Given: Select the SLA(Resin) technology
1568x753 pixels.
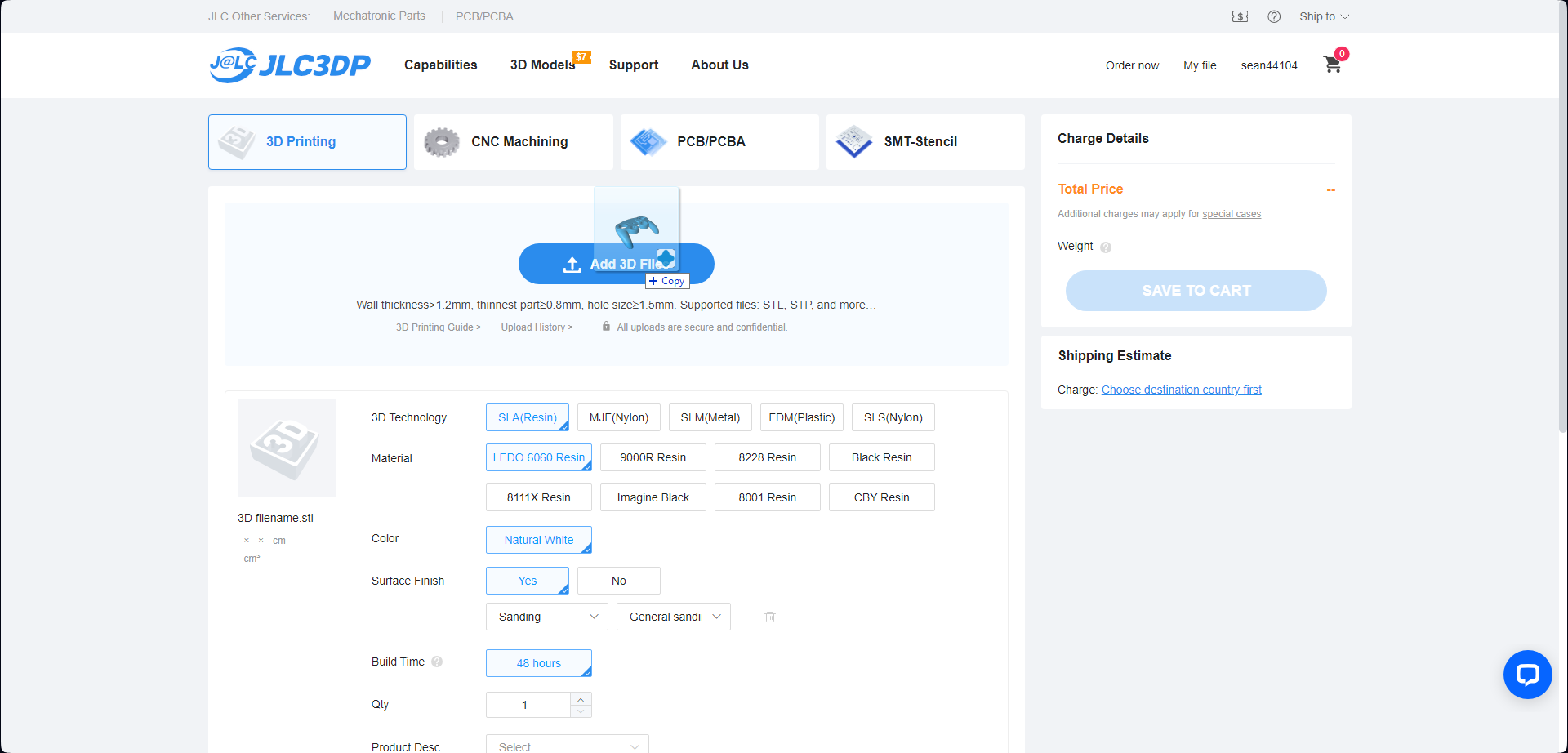Looking at the screenshot, I should click(528, 417).
